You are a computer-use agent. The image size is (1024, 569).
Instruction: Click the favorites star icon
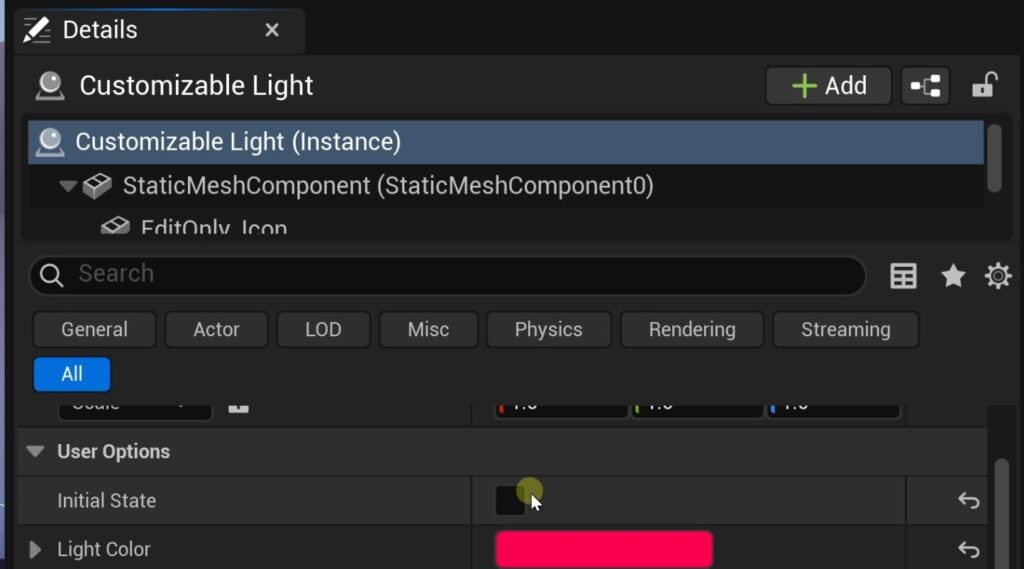coord(953,276)
